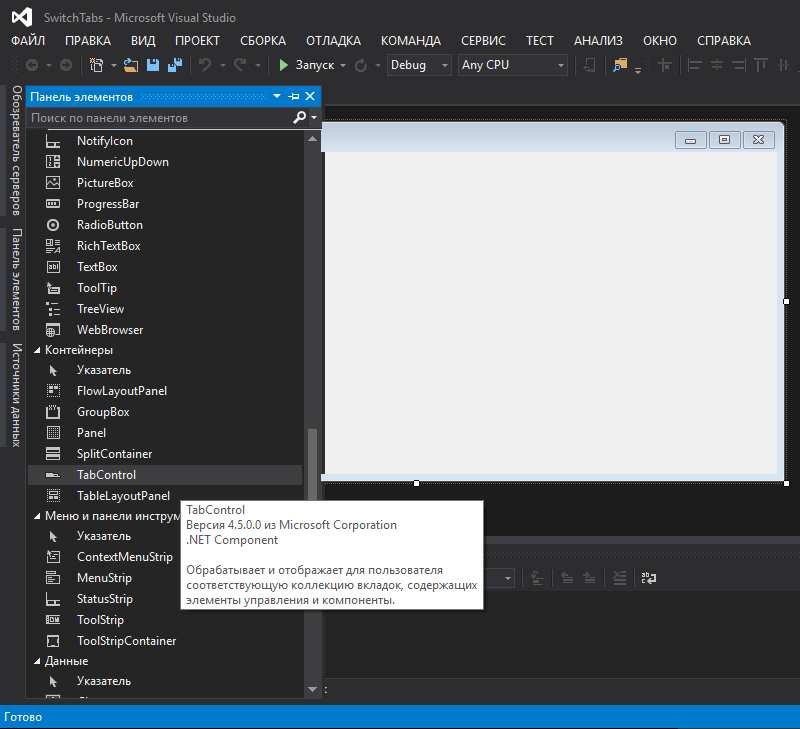Focus the toolbox search field
The image size is (800, 729).
(x=161, y=118)
